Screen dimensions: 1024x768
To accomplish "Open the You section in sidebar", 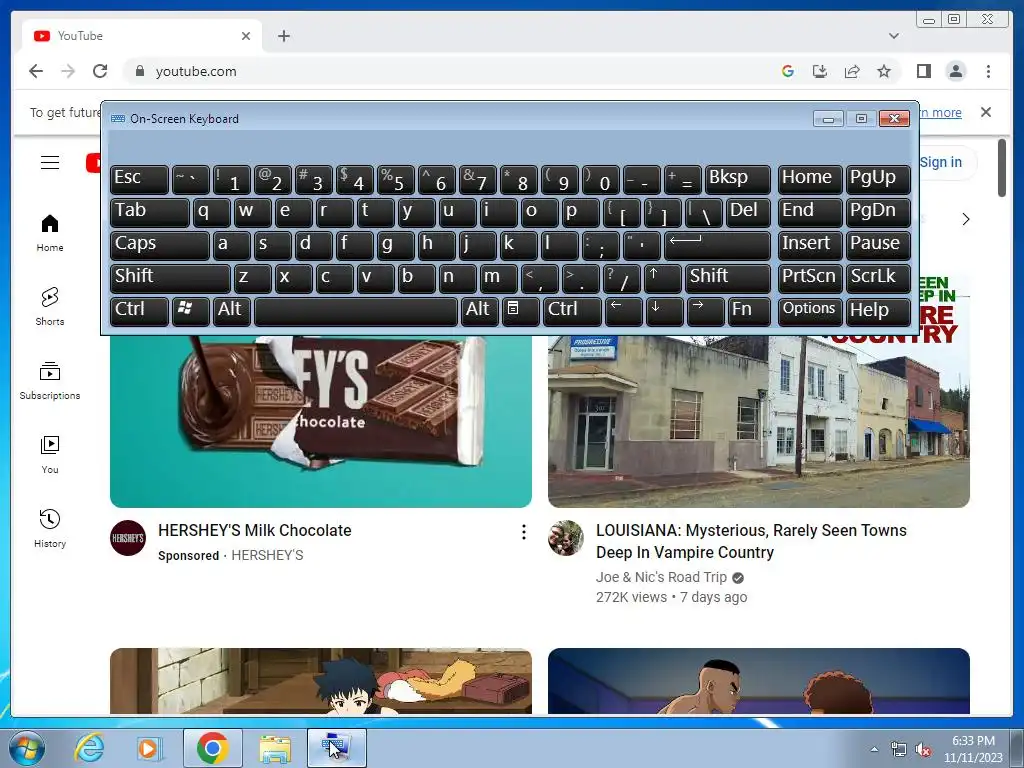I will (50, 455).
